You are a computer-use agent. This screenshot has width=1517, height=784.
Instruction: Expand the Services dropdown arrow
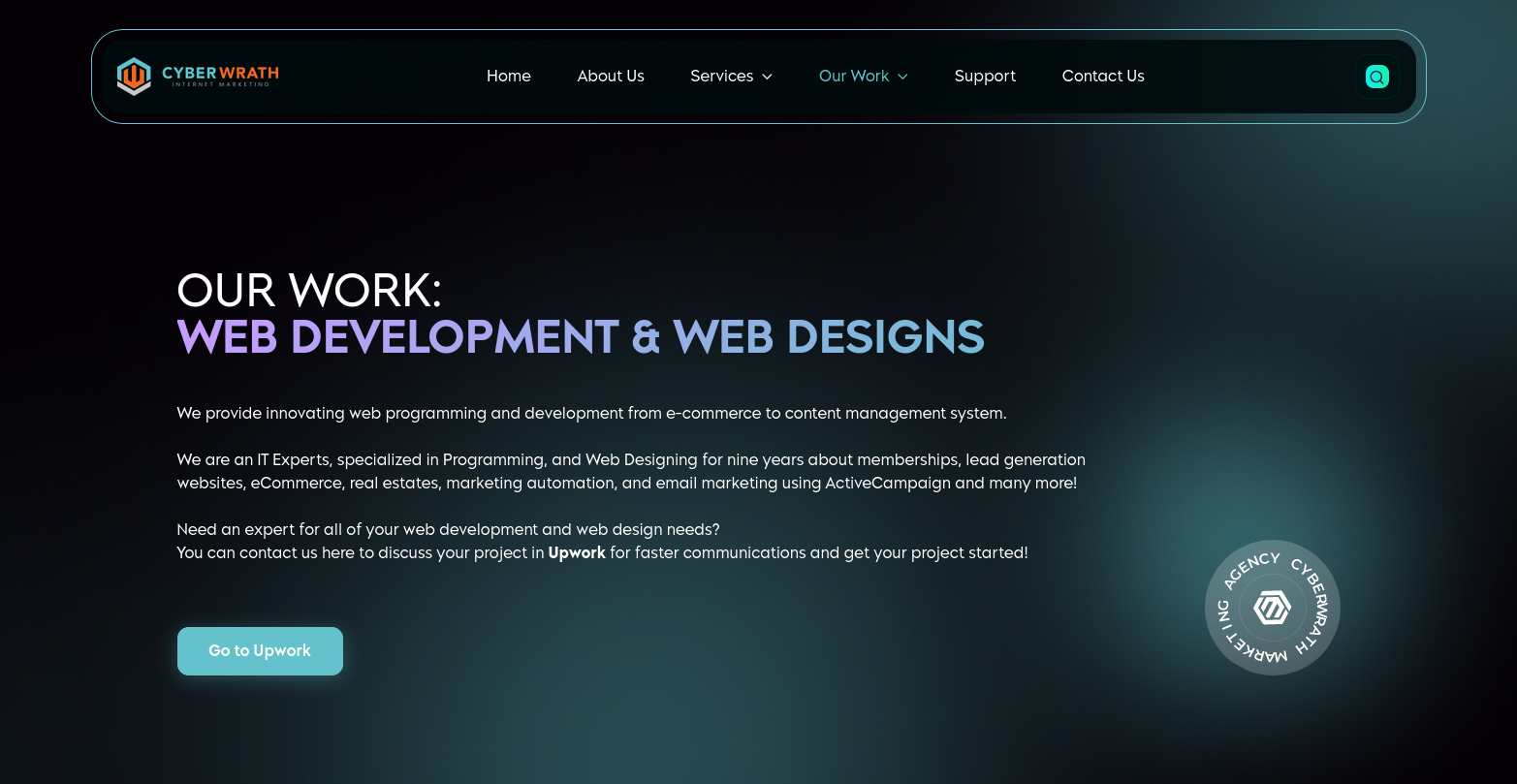(767, 77)
